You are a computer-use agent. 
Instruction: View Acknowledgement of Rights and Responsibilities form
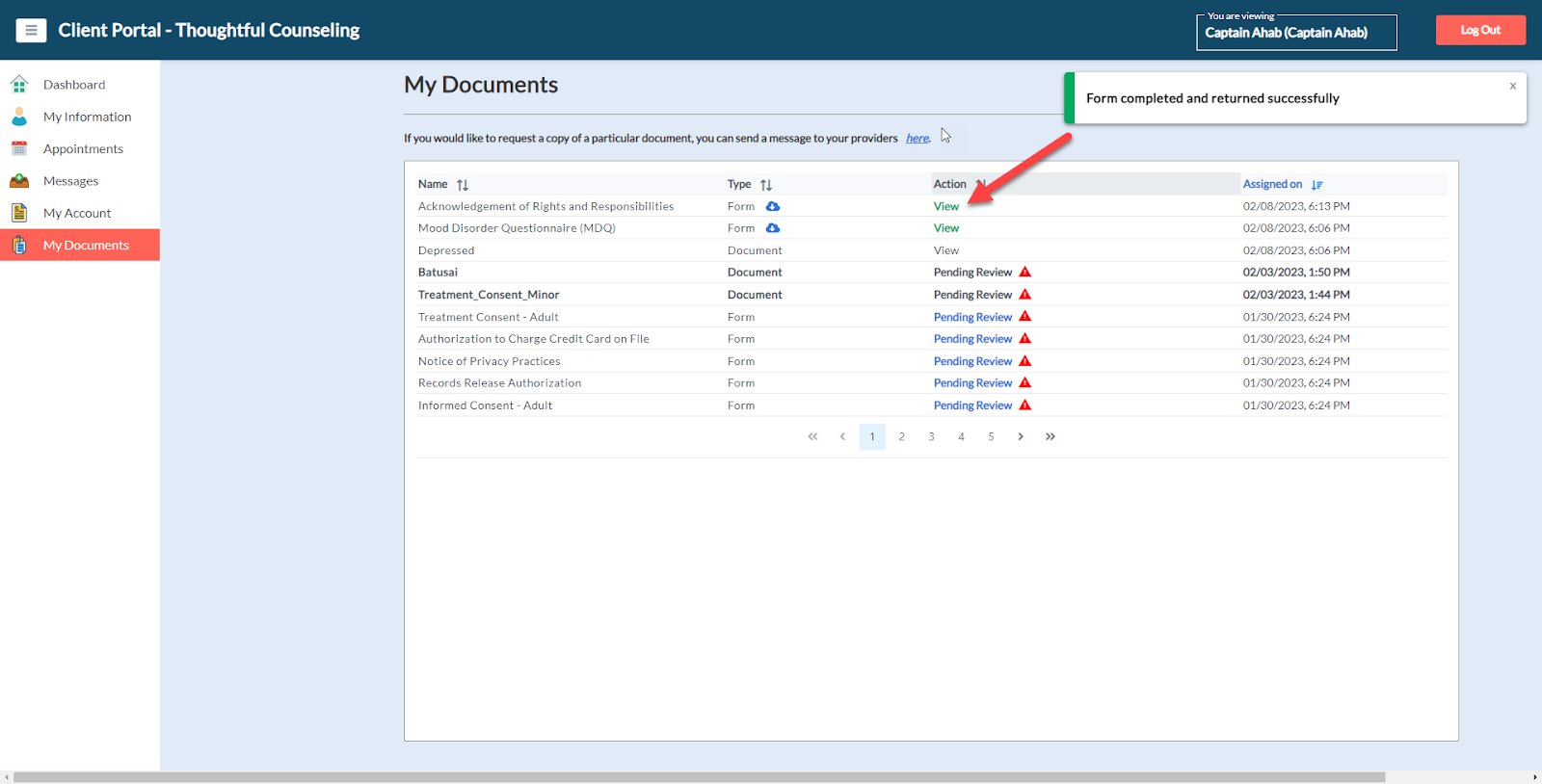[945, 206]
